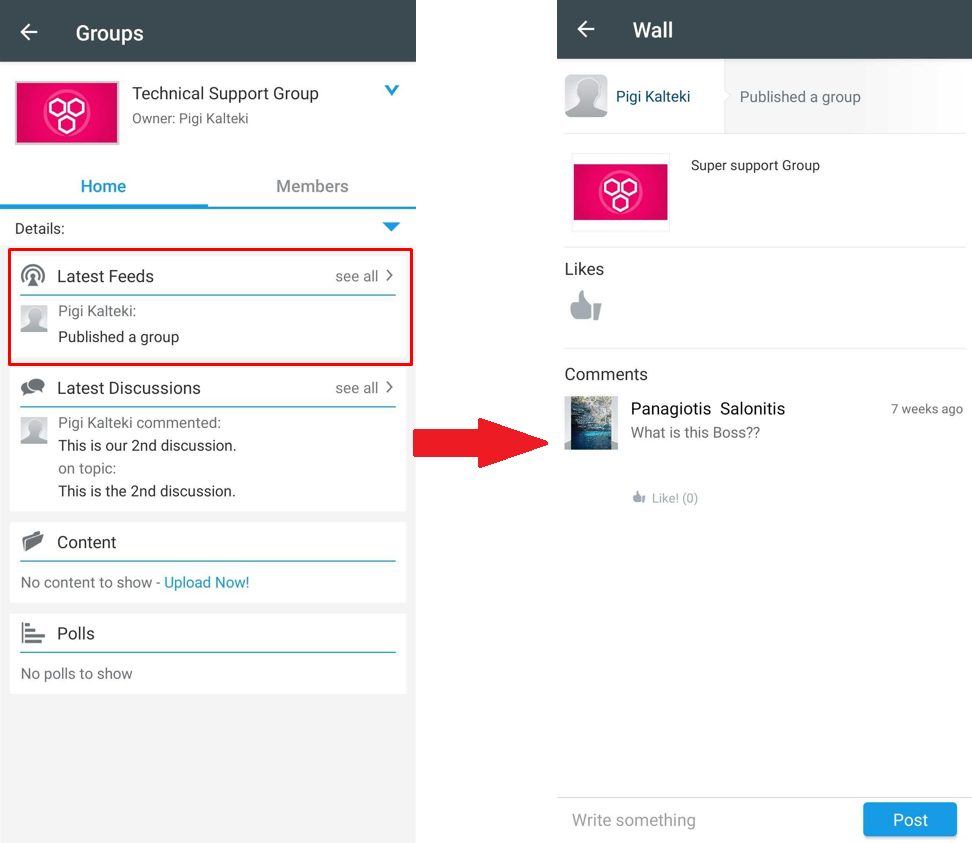Click Pigi Kalteki's avatar in Latest Discussions
This screenshot has width=972, height=843.
click(34, 430)
